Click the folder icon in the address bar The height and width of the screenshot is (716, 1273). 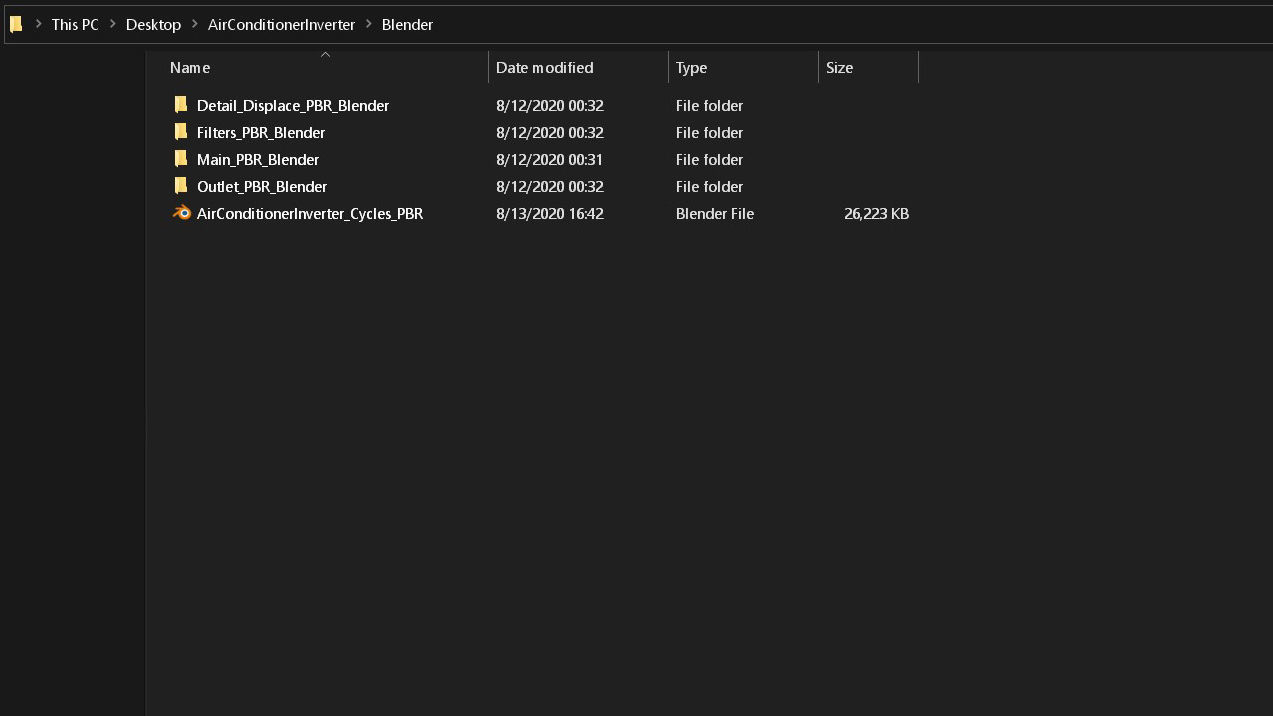tap(16, 24)
